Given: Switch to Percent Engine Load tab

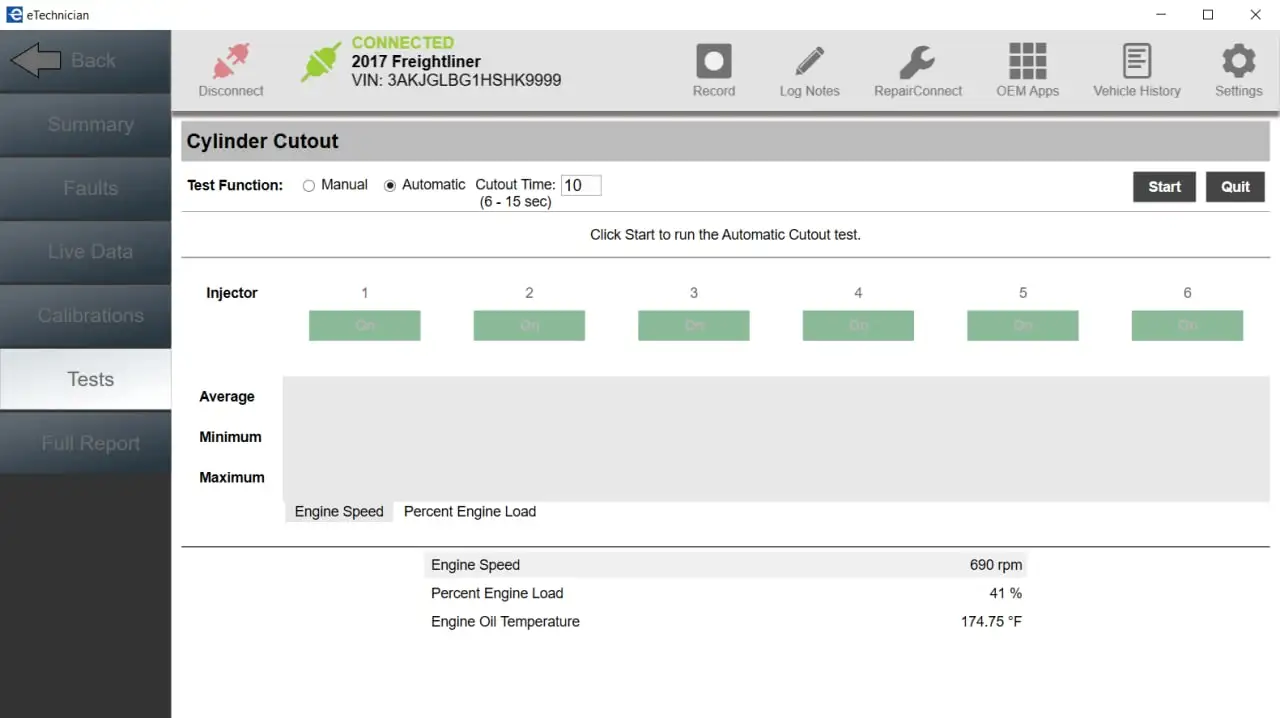Looking at the screenshot, I should (470, 511).
